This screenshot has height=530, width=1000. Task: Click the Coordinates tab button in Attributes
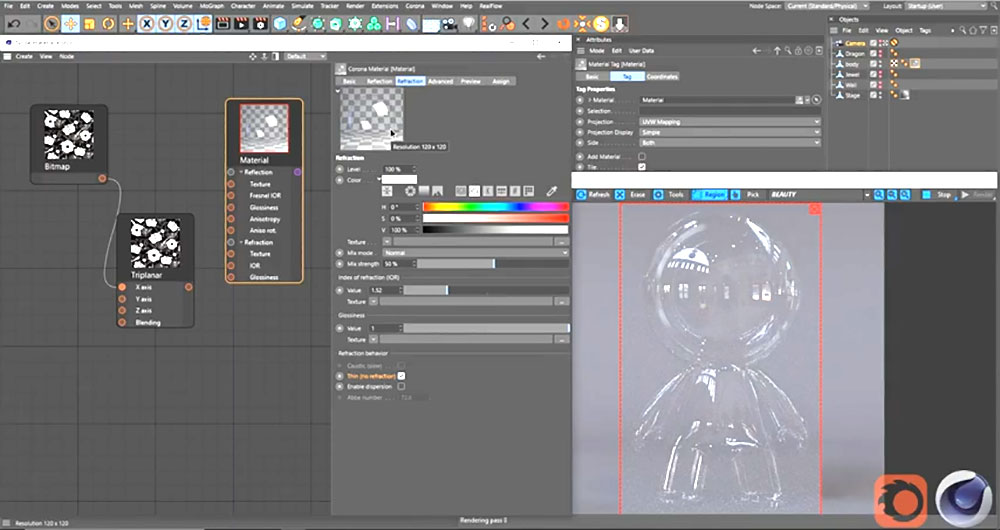(x=661, y=76)
